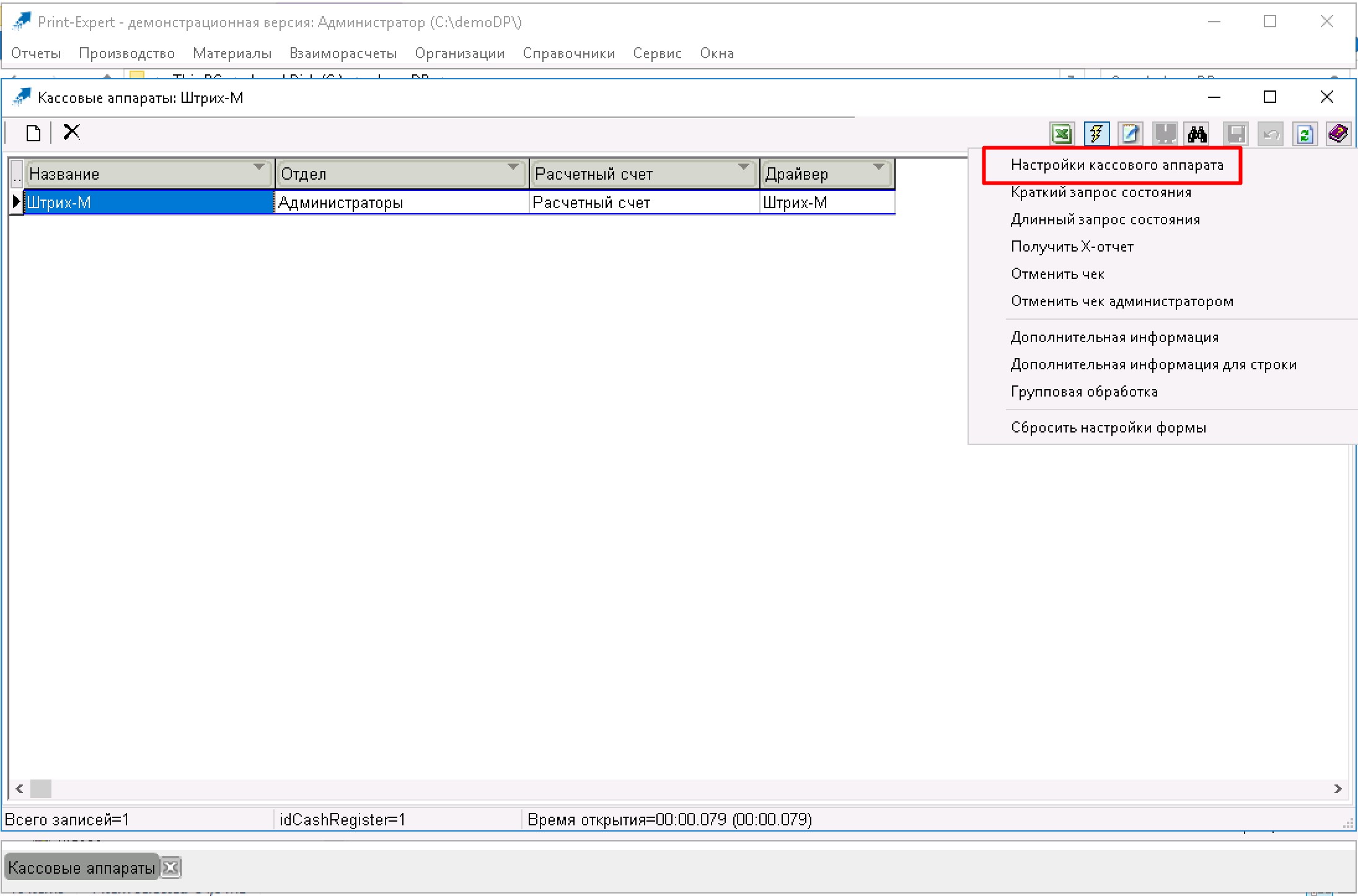
Task: Click the Print-Expert title bar app icon
Action: click(21, 22)
